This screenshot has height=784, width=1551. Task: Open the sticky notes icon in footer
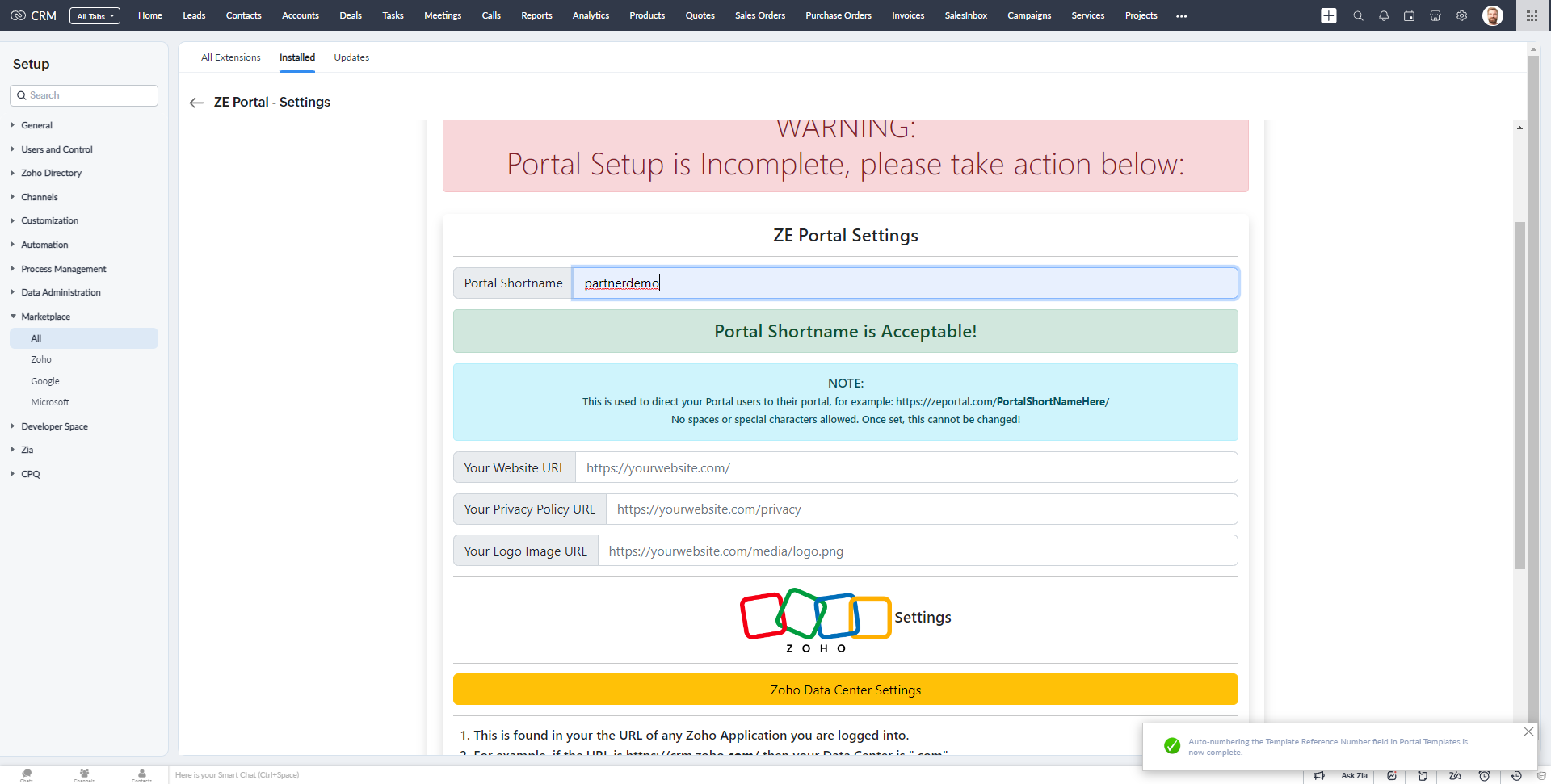(x=1423, y=776)
